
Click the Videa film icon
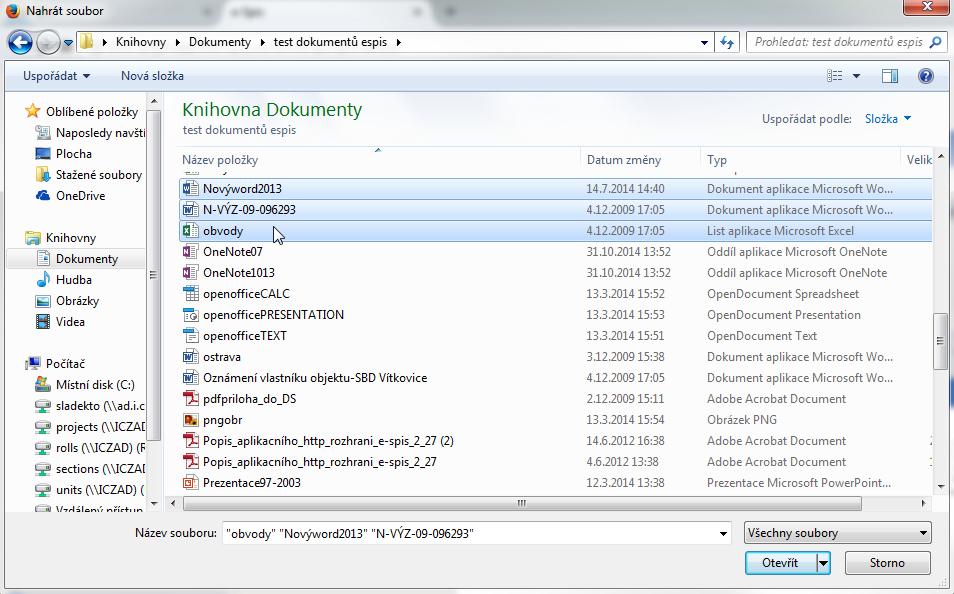(x=43, y=321)
